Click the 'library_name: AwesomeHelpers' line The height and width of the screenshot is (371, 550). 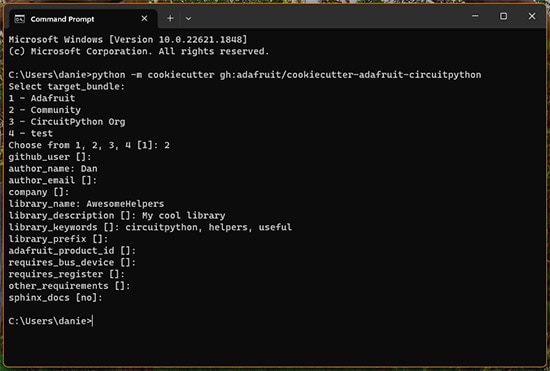point(86,204)
